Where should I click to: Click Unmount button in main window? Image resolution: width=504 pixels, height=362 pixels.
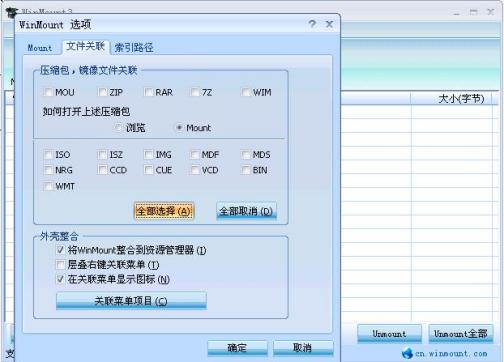[389, 333]
